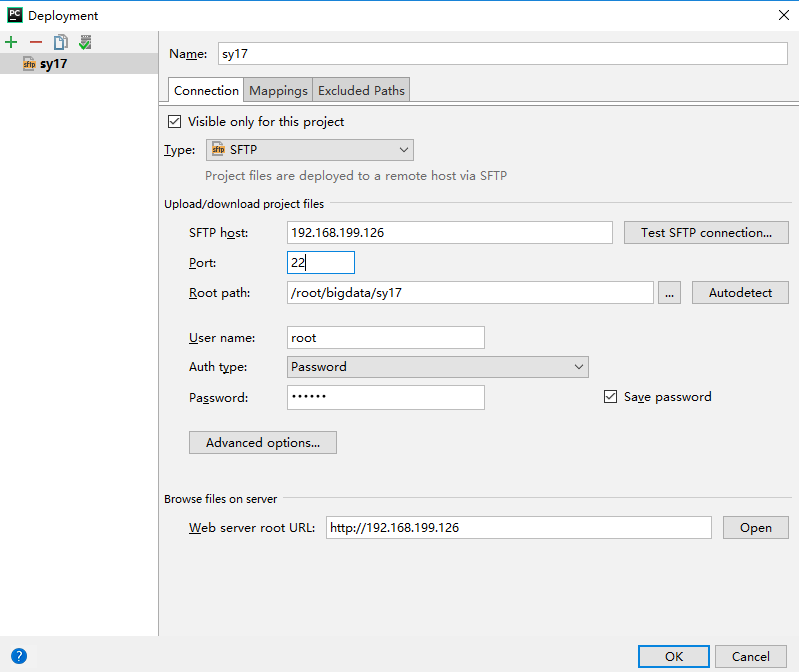Focus the Web server root URL field

click(518, 528)
